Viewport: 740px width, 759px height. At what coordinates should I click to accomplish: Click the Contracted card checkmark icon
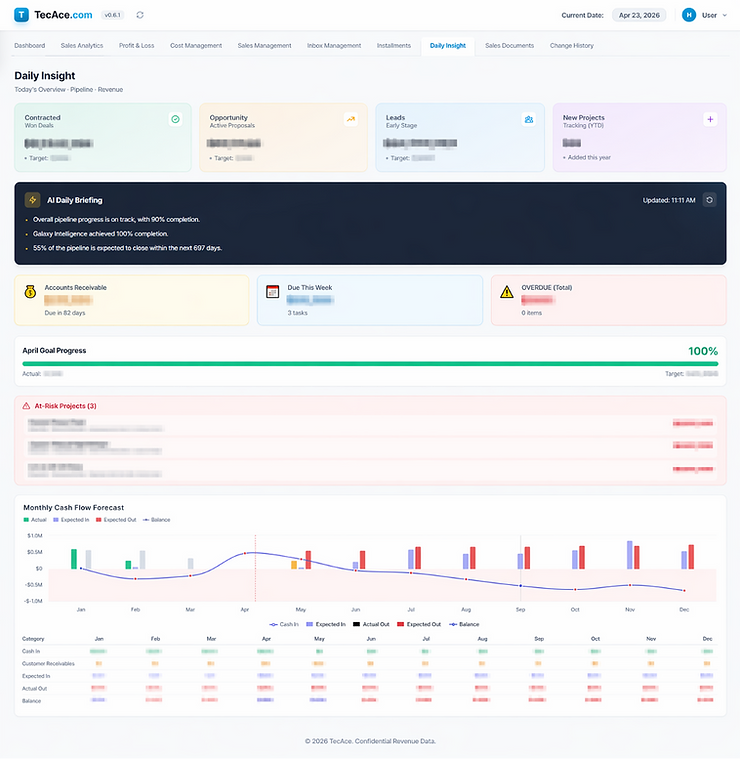(176, 119)
